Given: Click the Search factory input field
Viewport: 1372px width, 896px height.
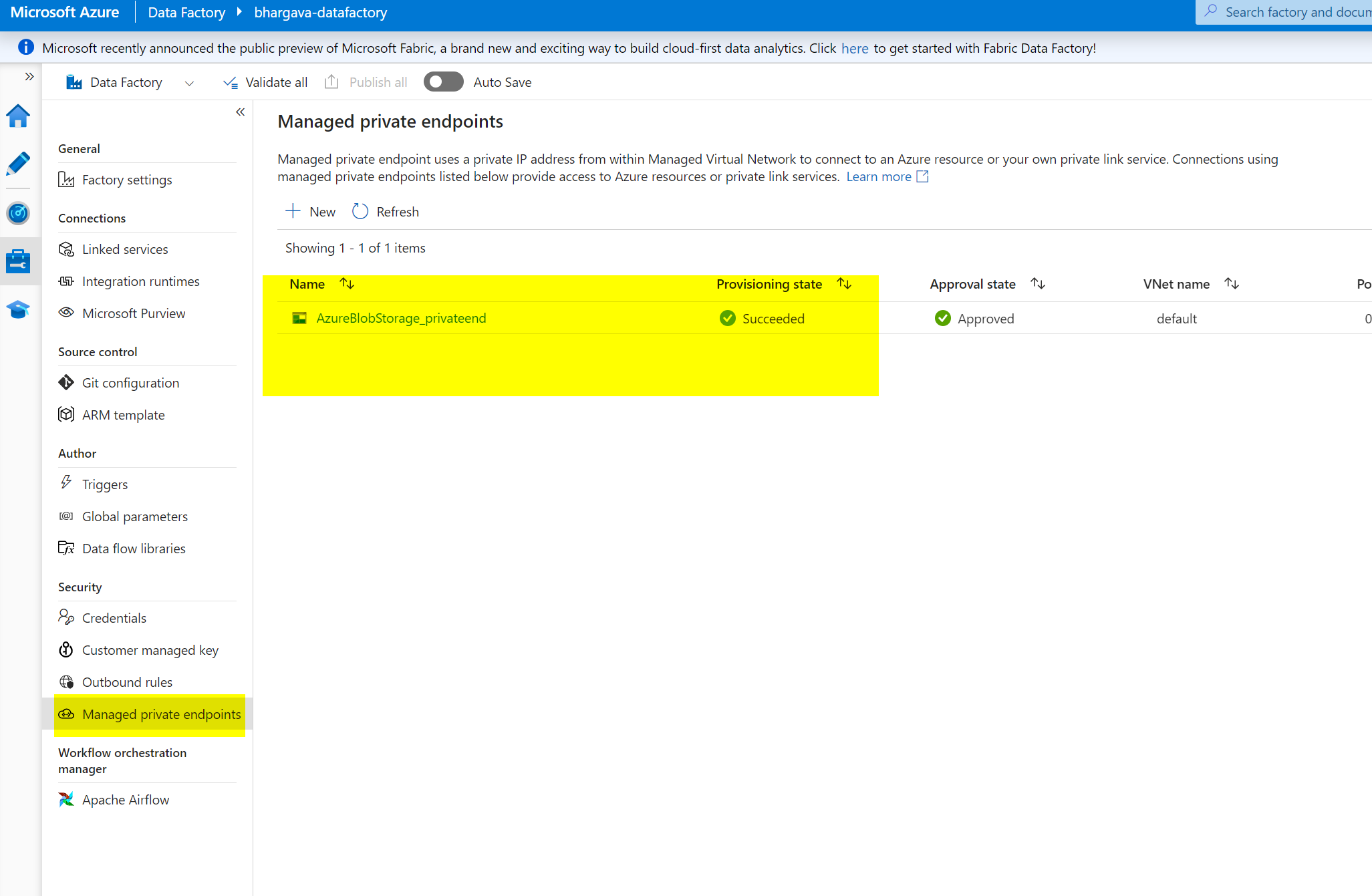Looking at the screenshot, I should (1290, 12).
